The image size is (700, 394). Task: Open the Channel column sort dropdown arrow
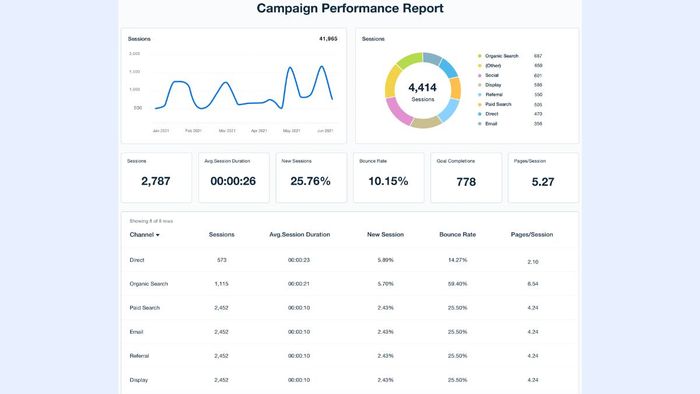coord(158,235)
